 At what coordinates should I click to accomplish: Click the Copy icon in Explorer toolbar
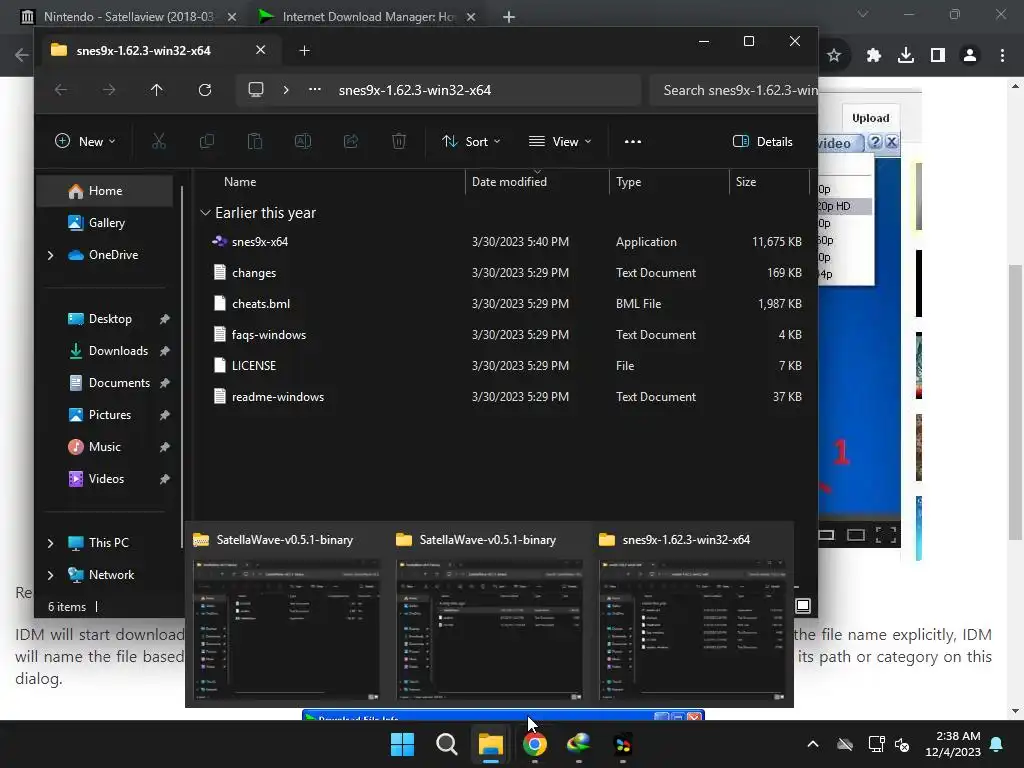click(x=206, y=141)
